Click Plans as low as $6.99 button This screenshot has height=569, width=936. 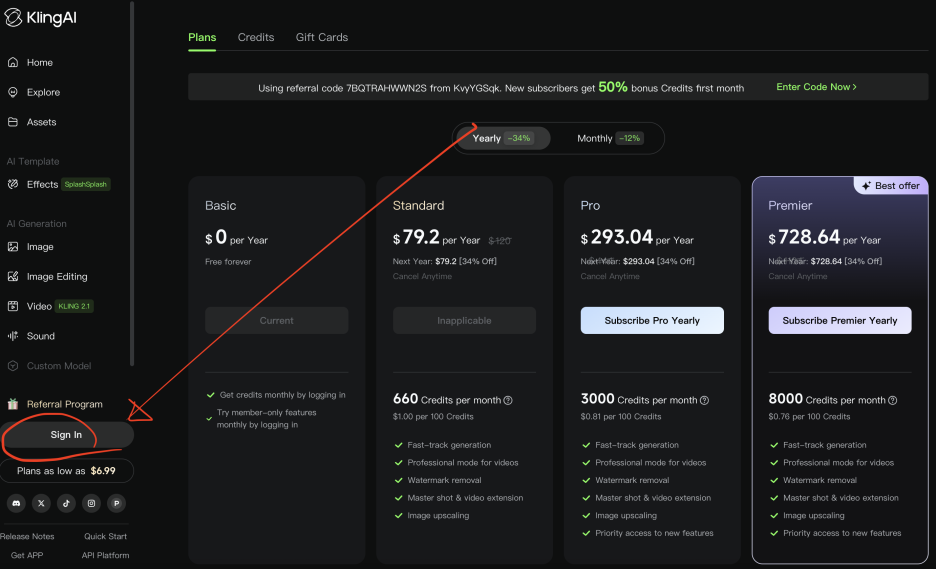(66, 471)
